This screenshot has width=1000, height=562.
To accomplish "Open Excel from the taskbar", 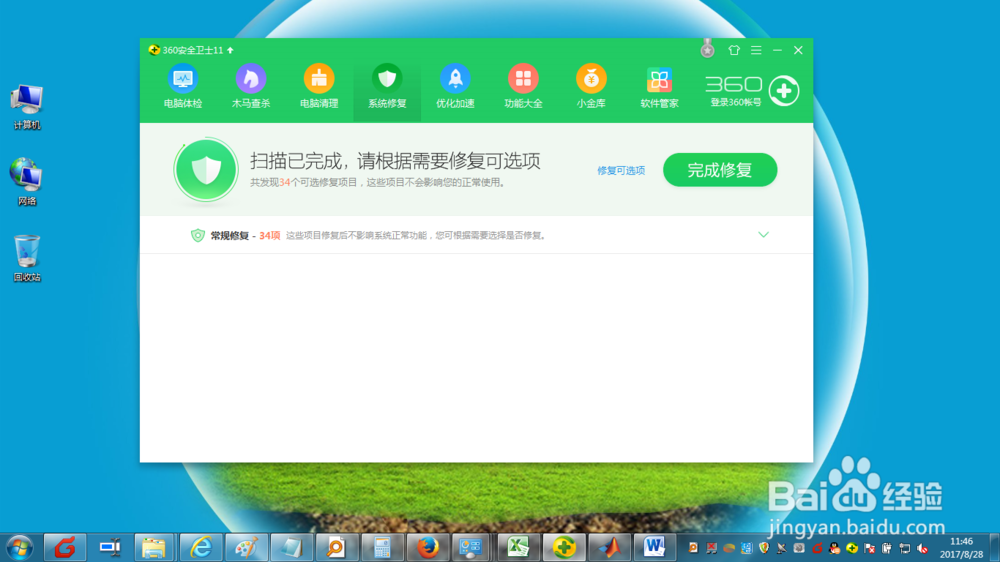I will 518,547.
